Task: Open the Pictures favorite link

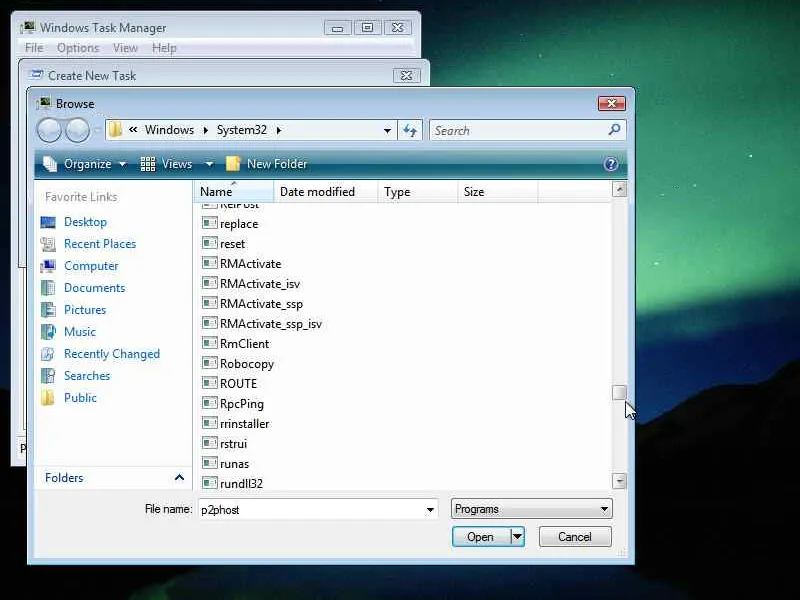Action: click(85, 310)
